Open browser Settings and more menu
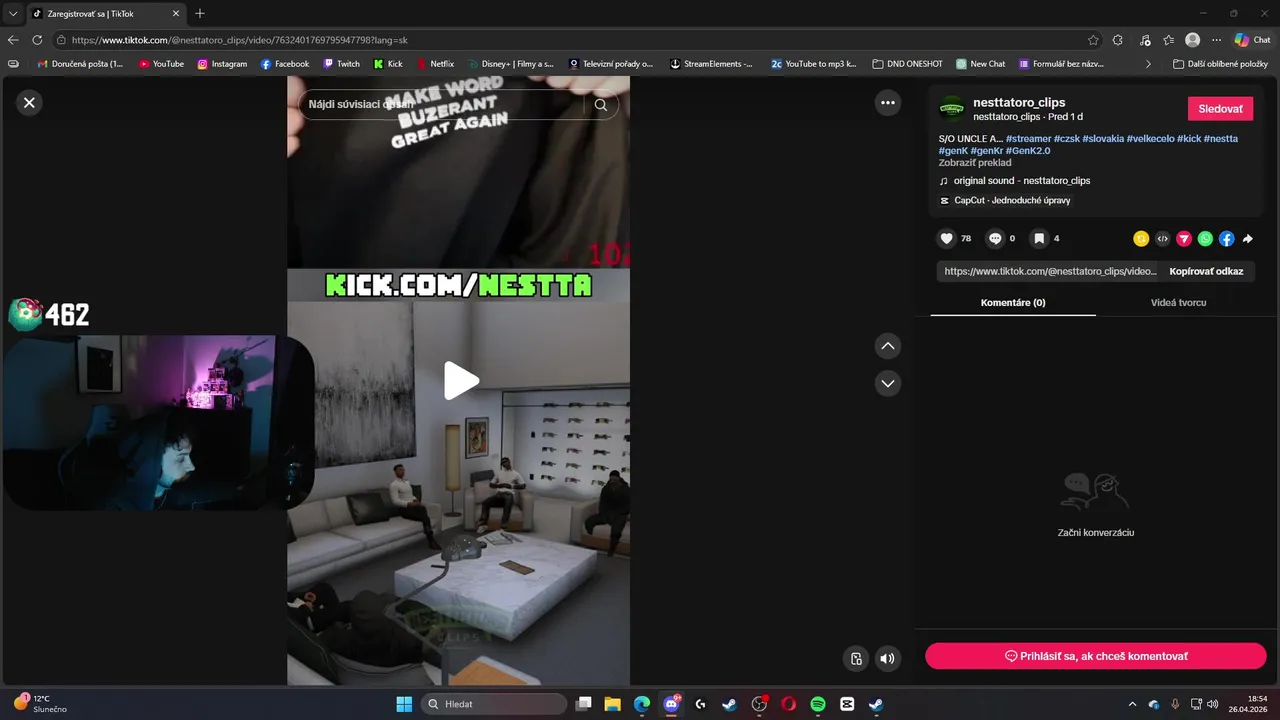The image size is (1280, 720). coord(1216,40)
